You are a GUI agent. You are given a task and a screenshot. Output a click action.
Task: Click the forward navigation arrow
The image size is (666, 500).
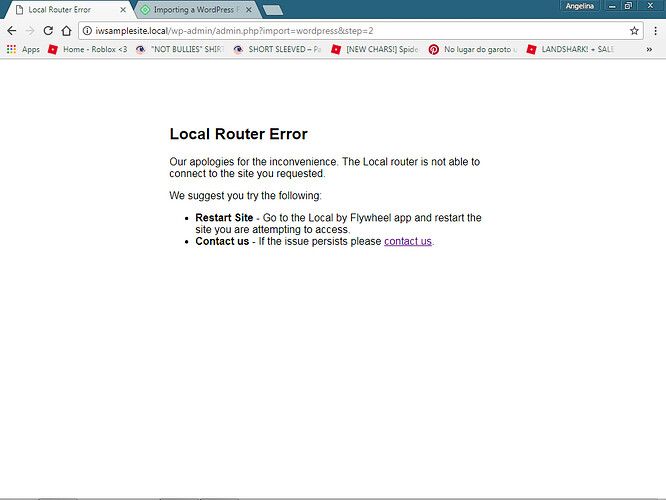(30, 31)
